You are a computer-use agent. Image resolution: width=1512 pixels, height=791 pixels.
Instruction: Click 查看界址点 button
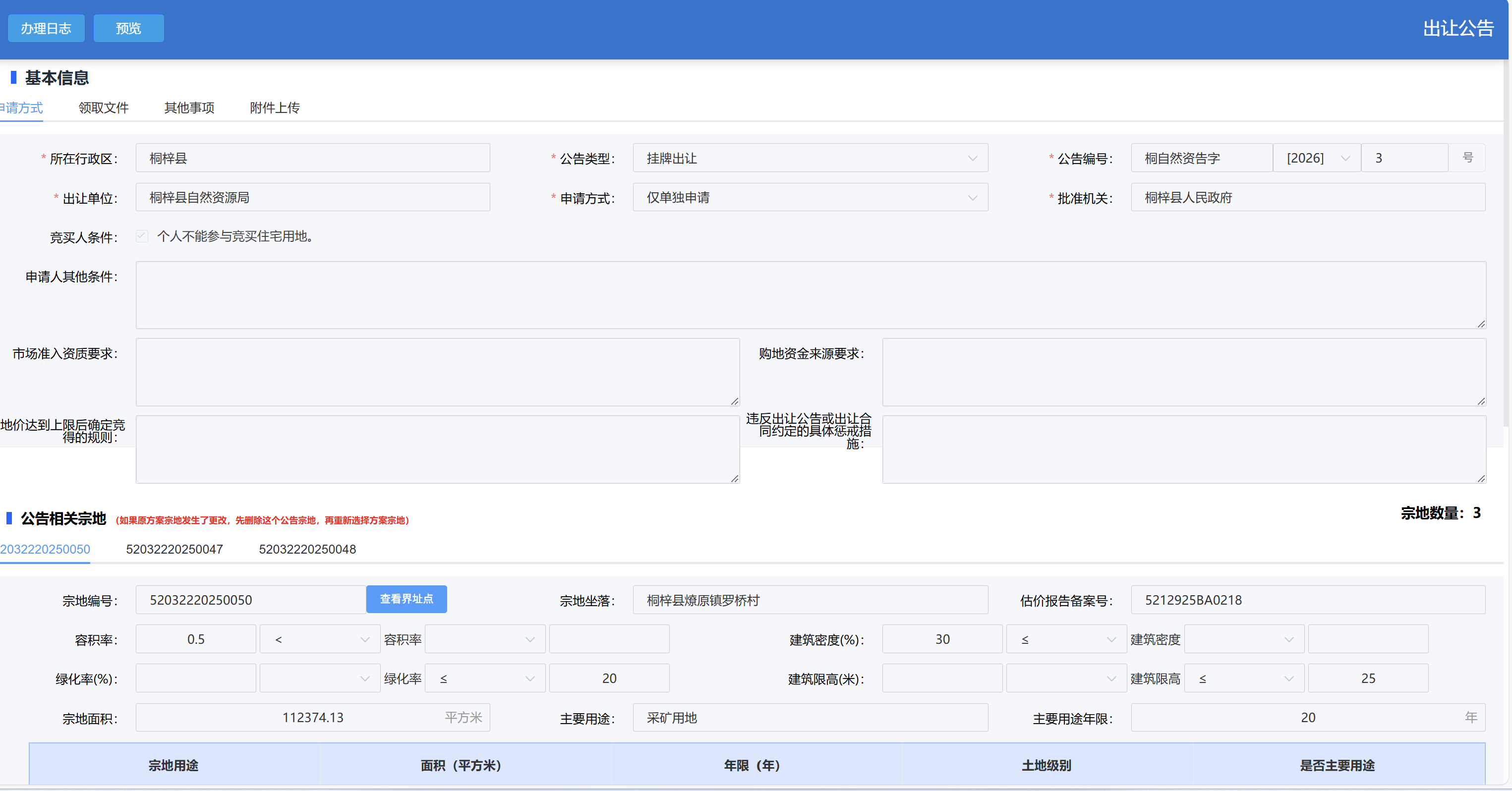coord(406,599)
